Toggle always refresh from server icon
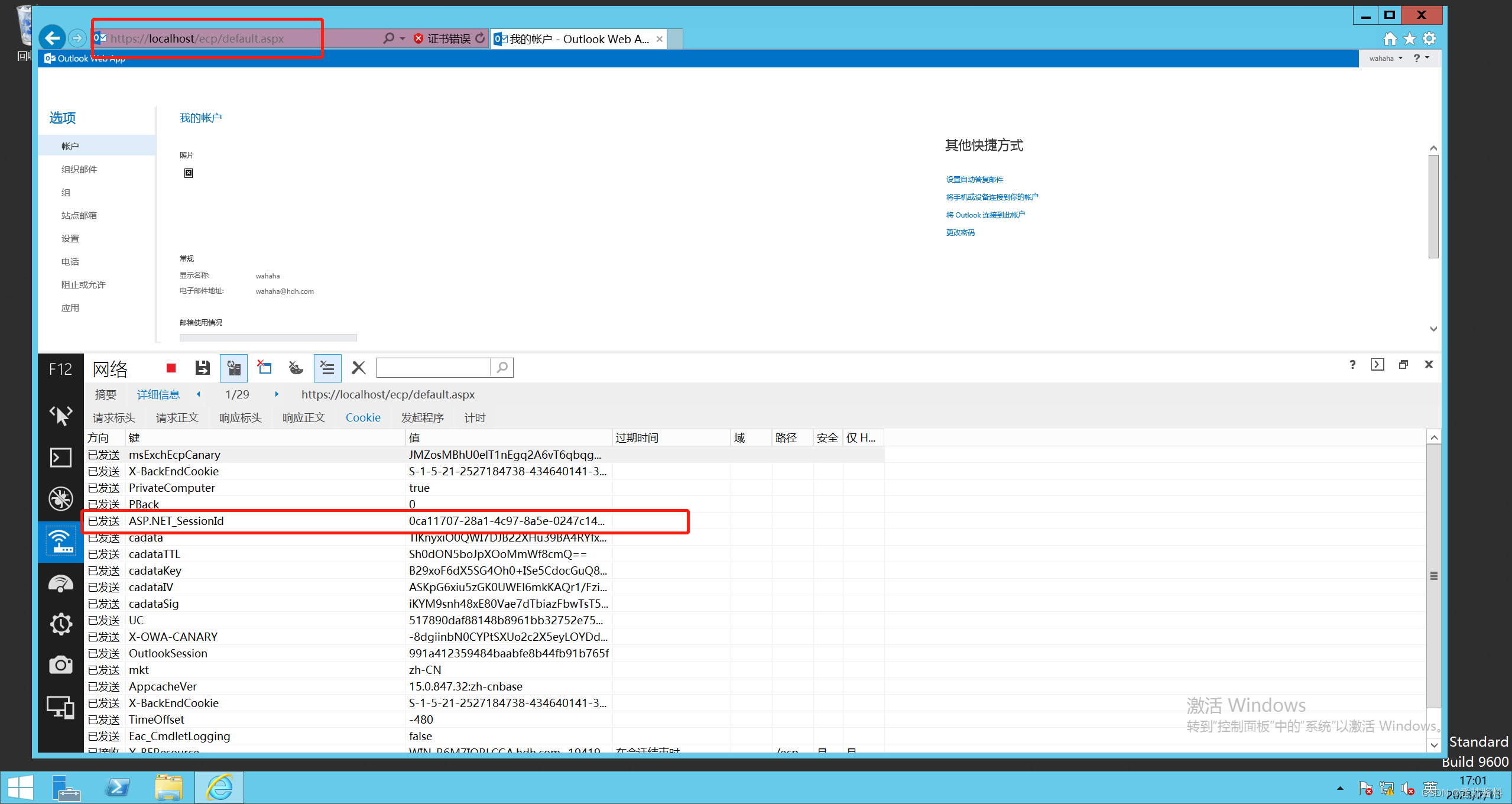1512x804 pixels. (x=234, y=368)
